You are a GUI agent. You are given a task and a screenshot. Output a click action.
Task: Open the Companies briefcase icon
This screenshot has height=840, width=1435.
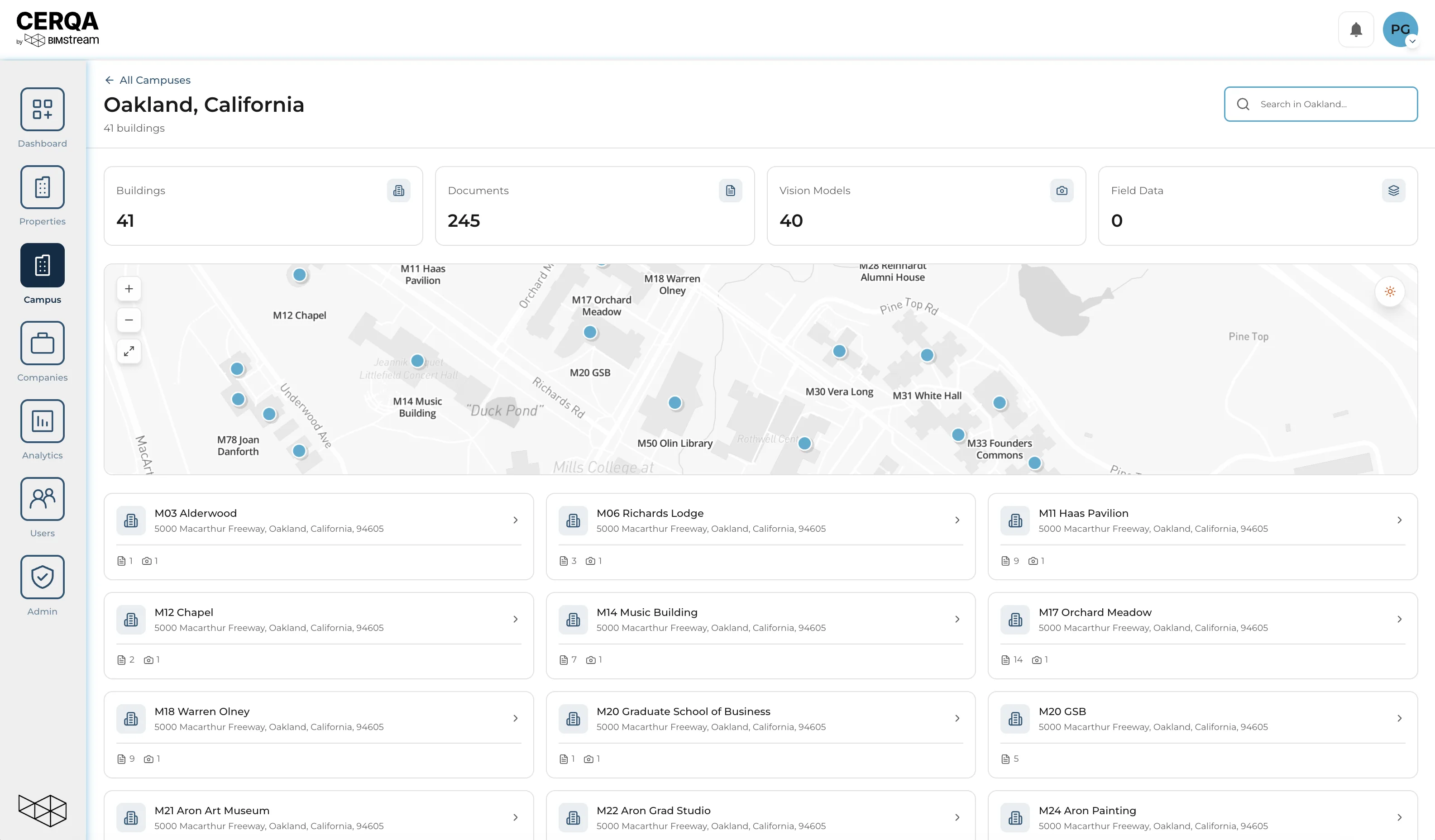coord(42,343)
